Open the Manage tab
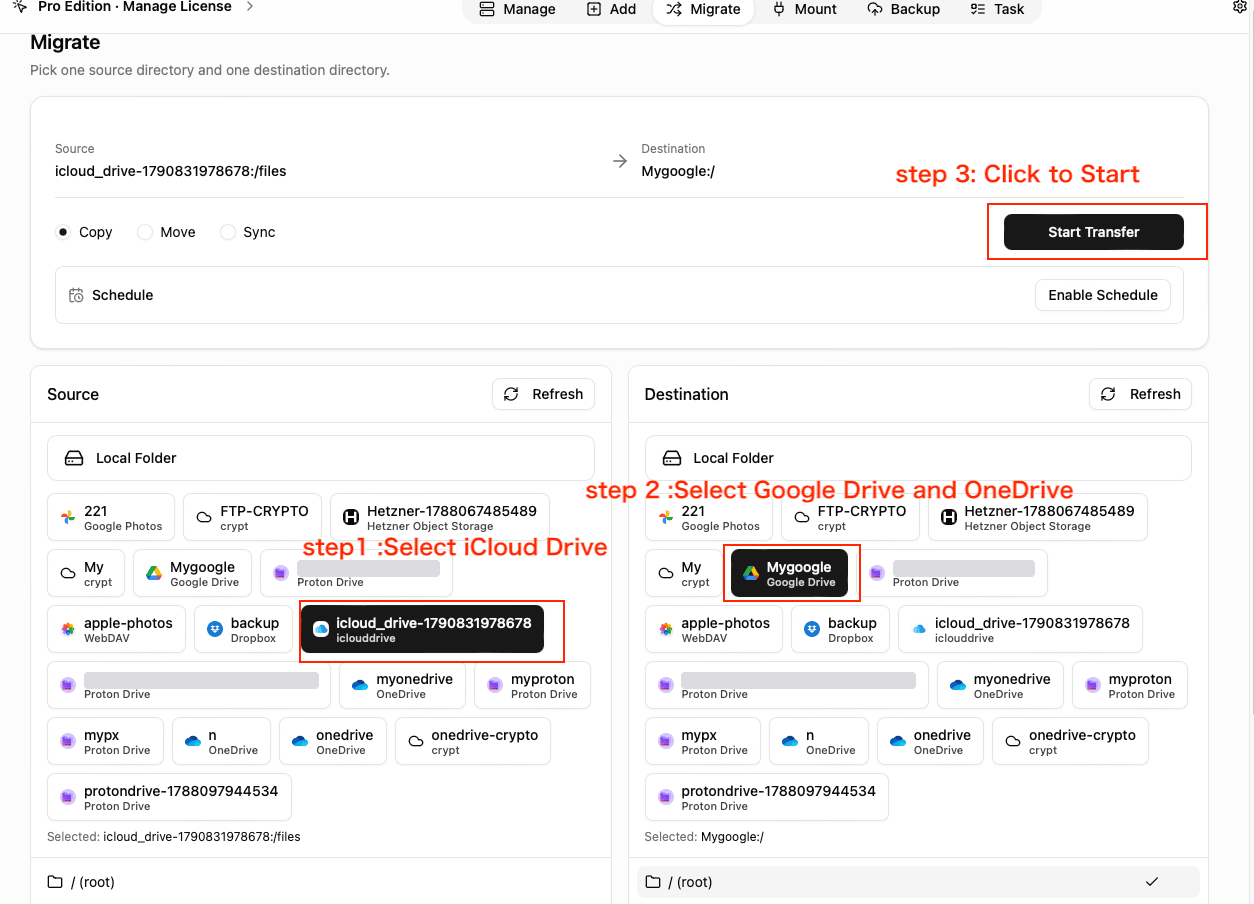Viewport: 1254px width, 904px height. point(517,9)
